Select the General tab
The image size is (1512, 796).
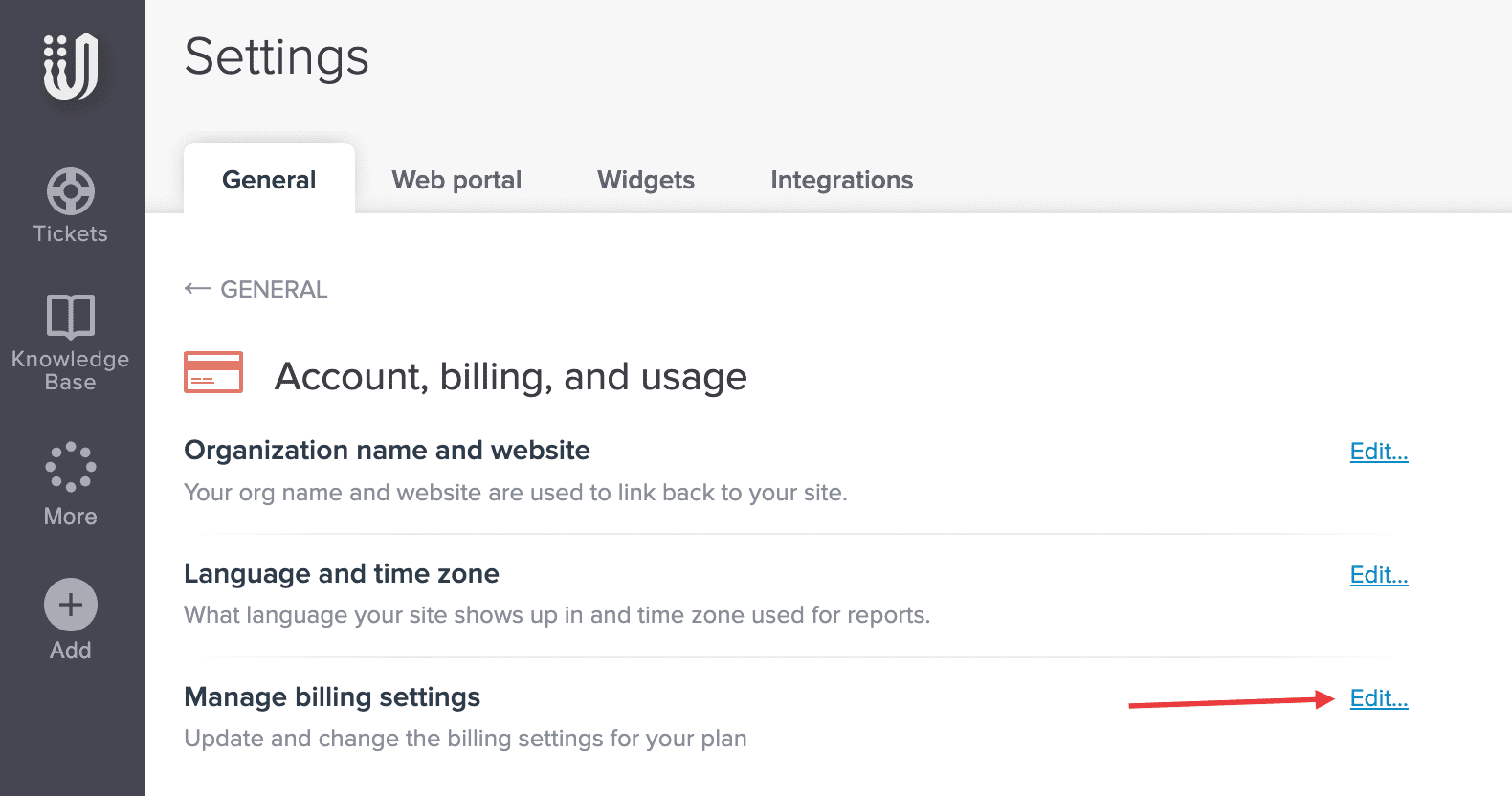269,180
